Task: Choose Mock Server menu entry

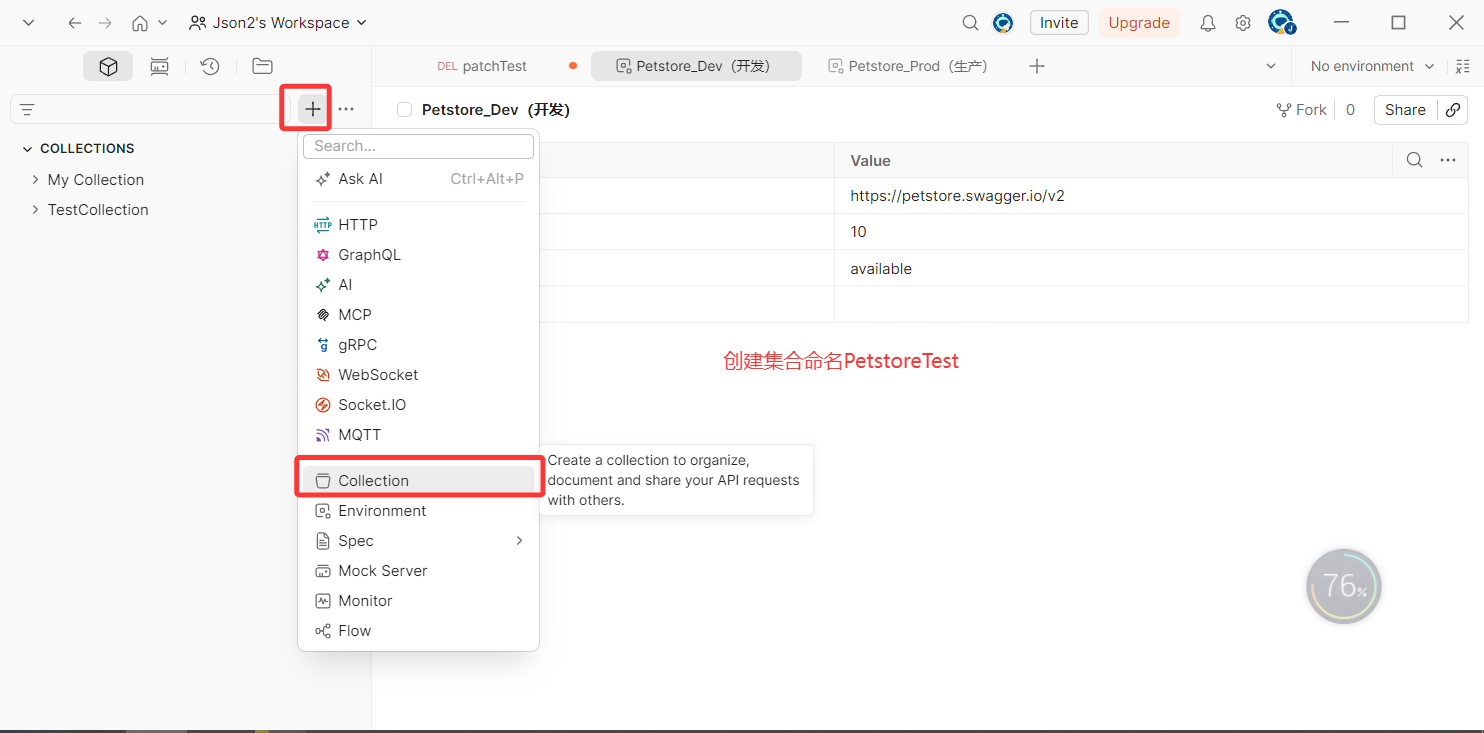Action: pos(418,571)
